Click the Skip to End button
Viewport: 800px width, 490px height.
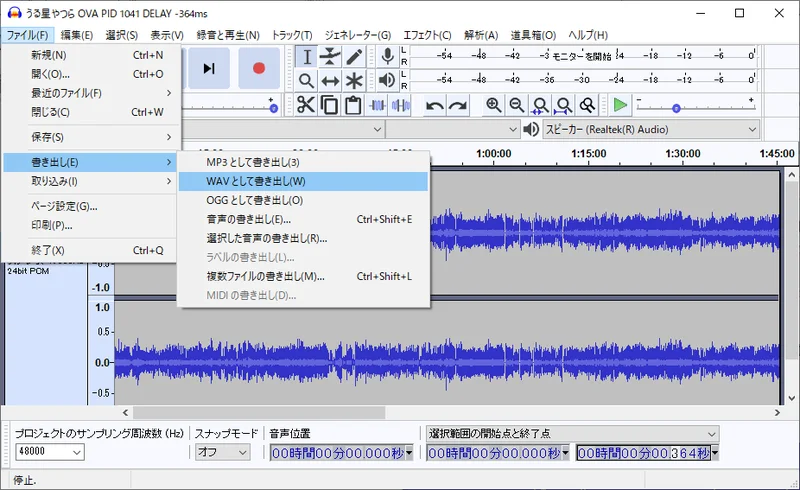coord(208,68)
